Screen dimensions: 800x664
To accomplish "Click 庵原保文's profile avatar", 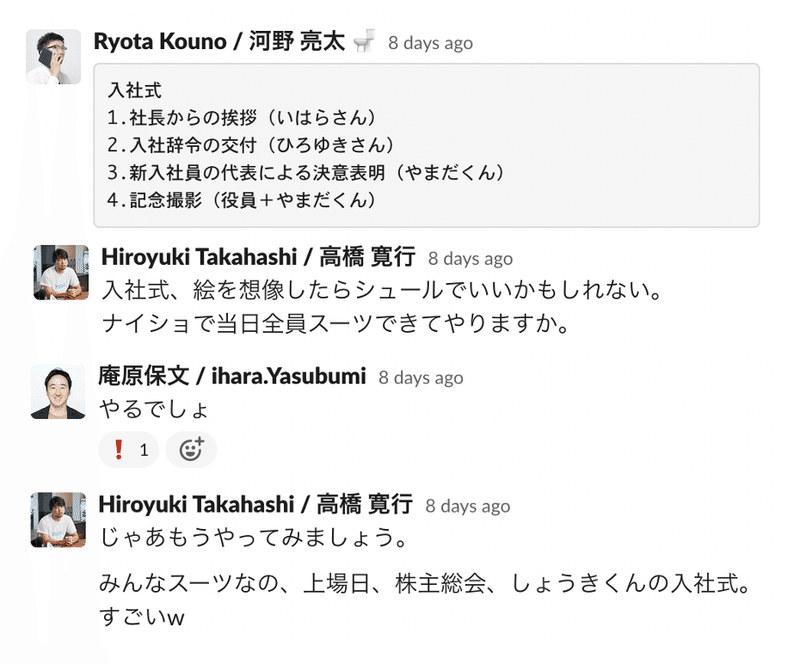I will [58, 391].
